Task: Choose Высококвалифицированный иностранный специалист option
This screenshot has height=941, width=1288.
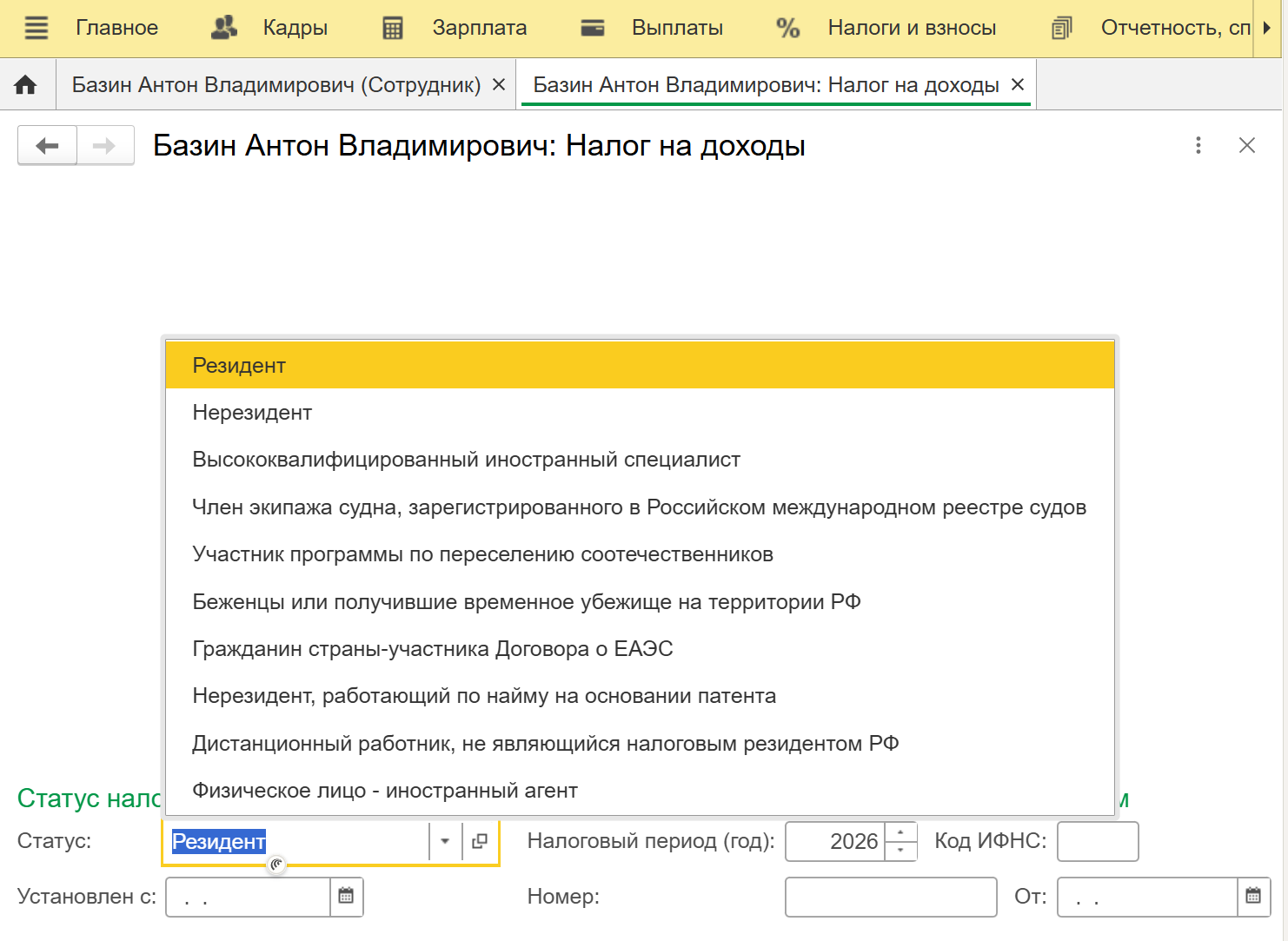Action: click(x=640, y=460)
